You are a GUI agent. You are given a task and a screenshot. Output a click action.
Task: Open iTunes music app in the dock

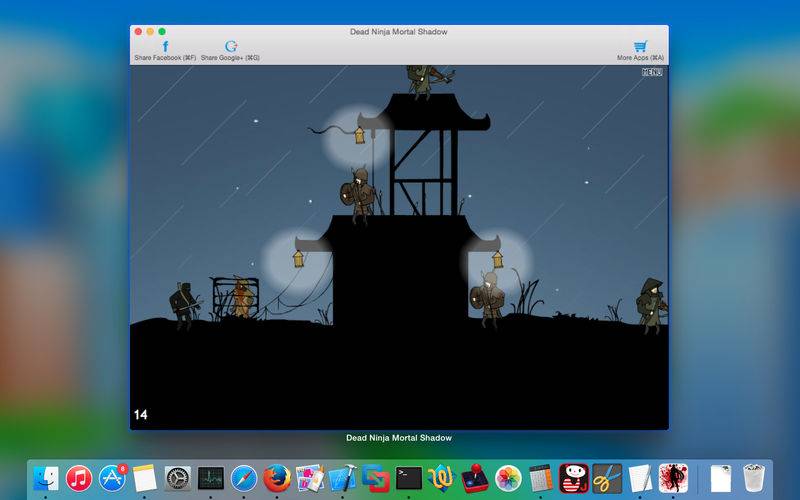(x=79, y=479)
